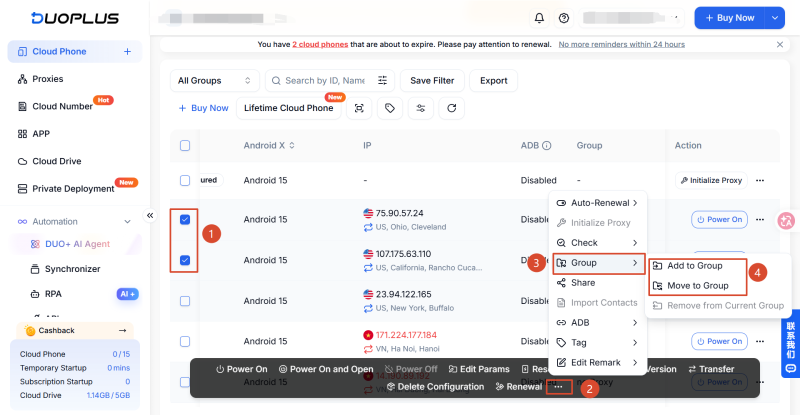Image resolution: width=800 pixels, height=415 pixels.
Task: Collapse the sidebar with the double chevron
Action: (150, 215)
